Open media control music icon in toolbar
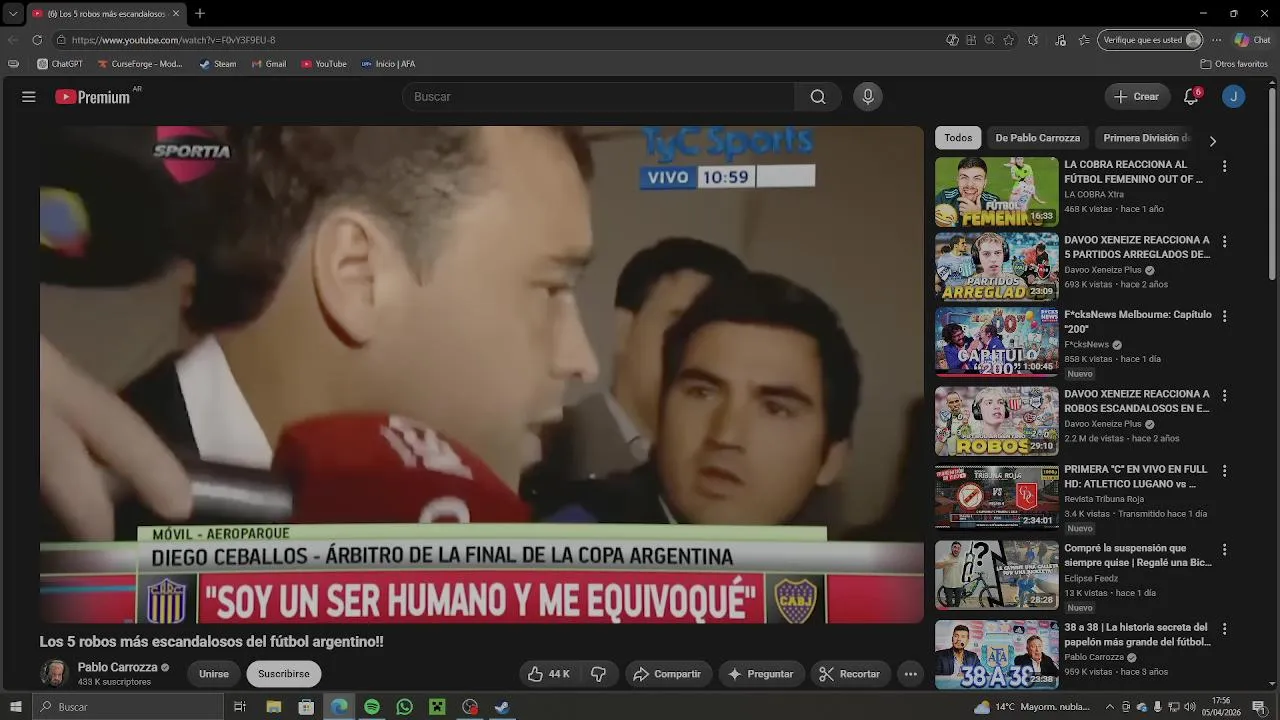Viewport: 1280px width, 720px height. click(x=1060, y=40)
